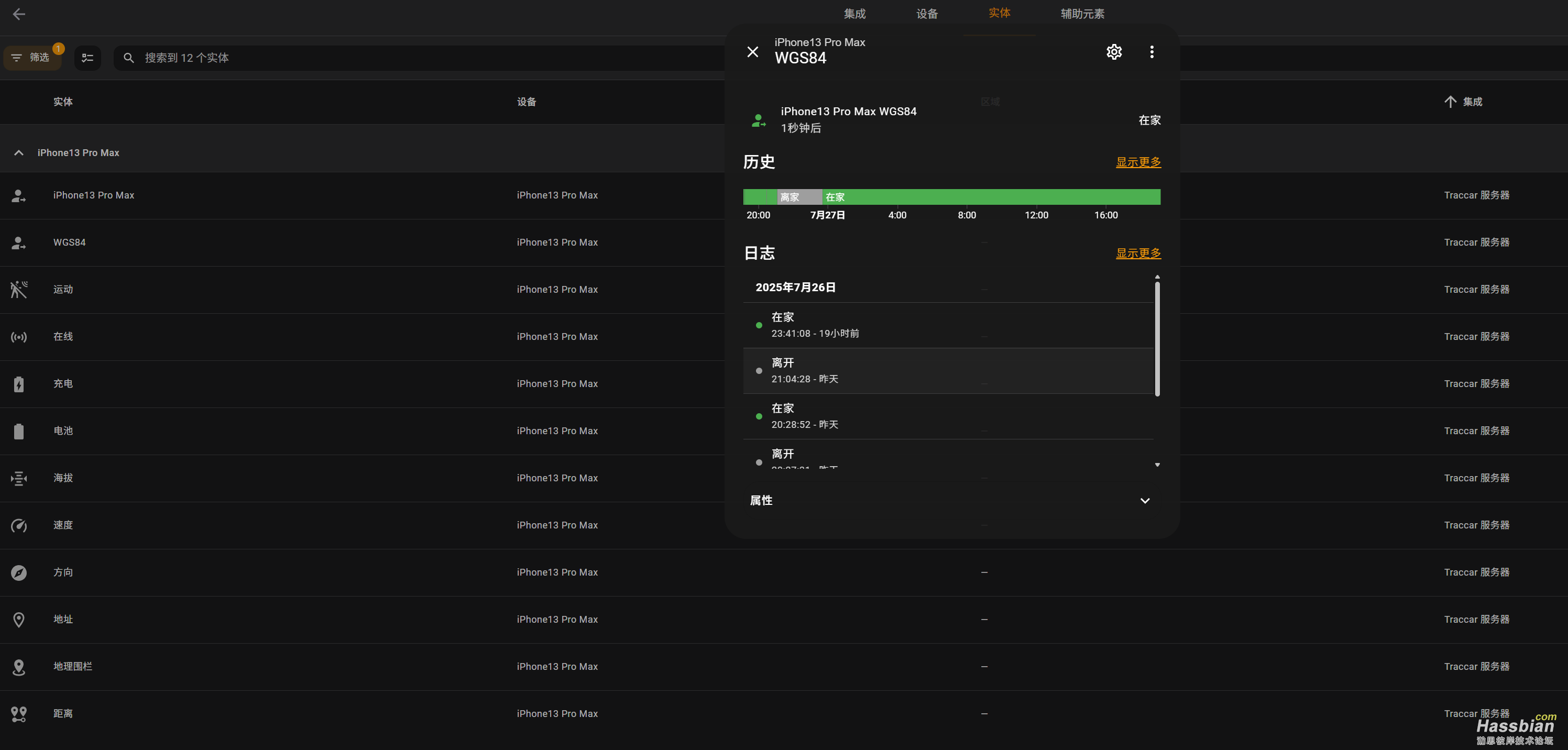
Task: Switch to the 集成 tab
Action: pyautogui.click(x=854, y=14)
